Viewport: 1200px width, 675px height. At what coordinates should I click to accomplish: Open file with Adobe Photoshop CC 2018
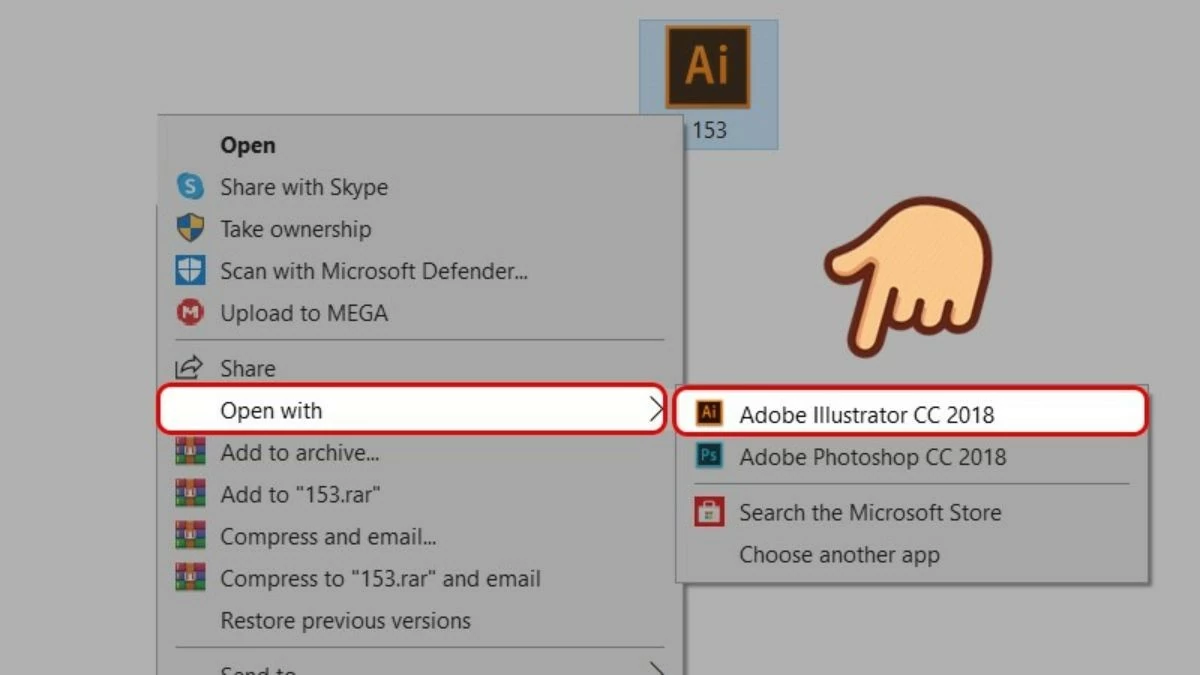click(872, 457)
